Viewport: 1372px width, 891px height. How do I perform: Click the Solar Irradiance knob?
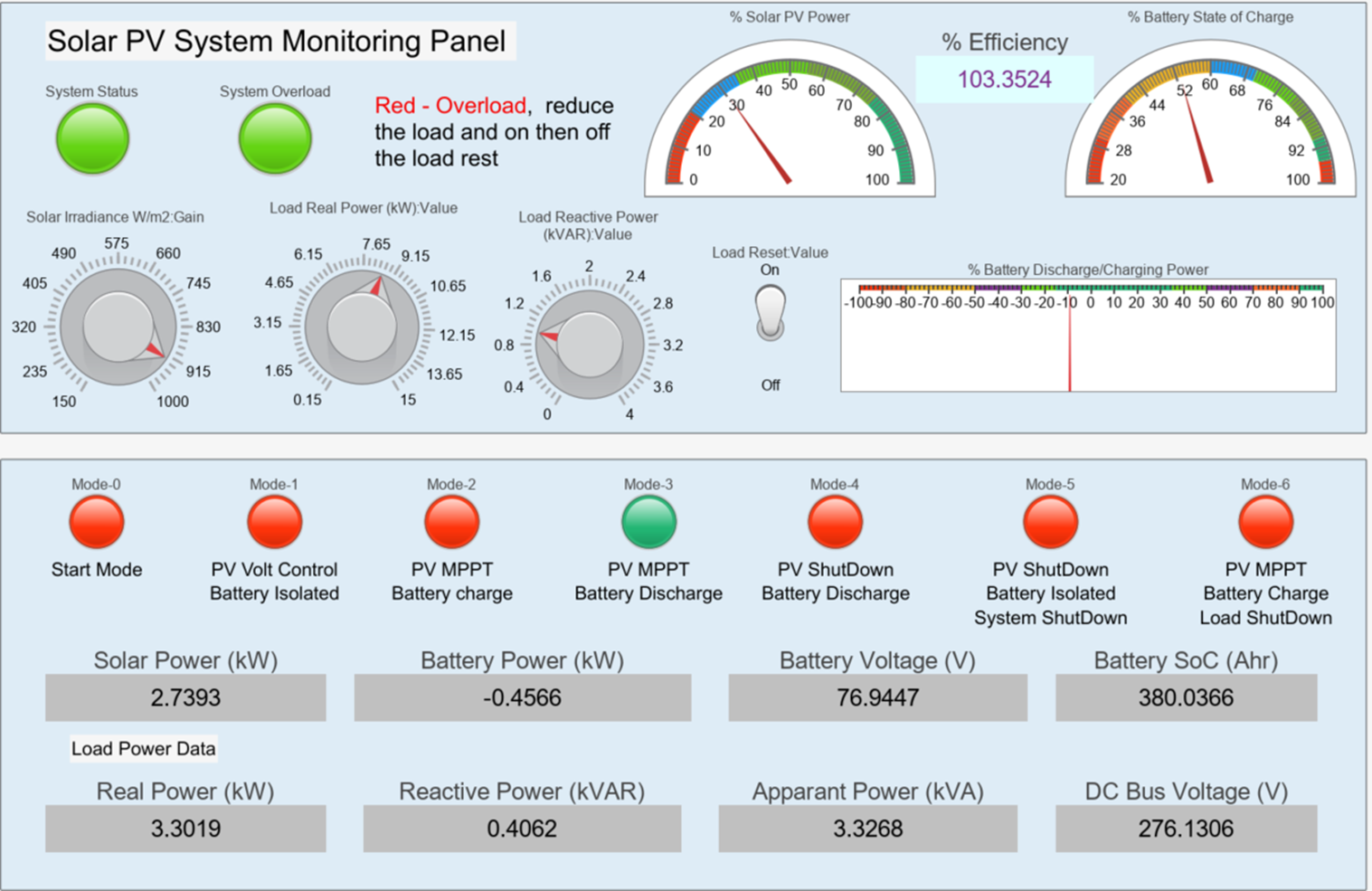(118, 327)
